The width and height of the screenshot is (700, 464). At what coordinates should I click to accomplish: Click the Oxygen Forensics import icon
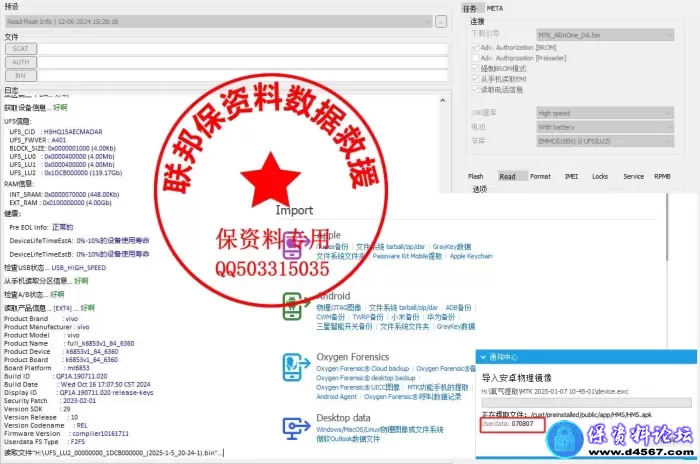point(296,367)
